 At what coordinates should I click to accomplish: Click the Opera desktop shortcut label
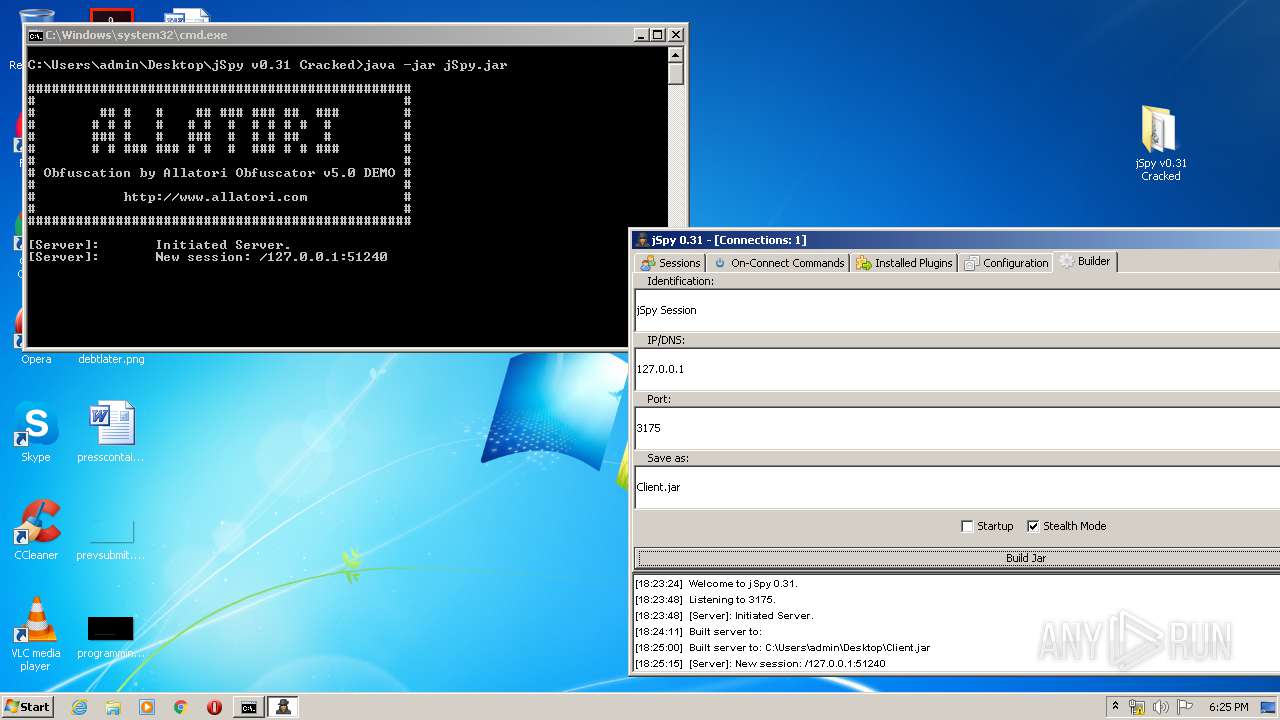pos(36,359)
